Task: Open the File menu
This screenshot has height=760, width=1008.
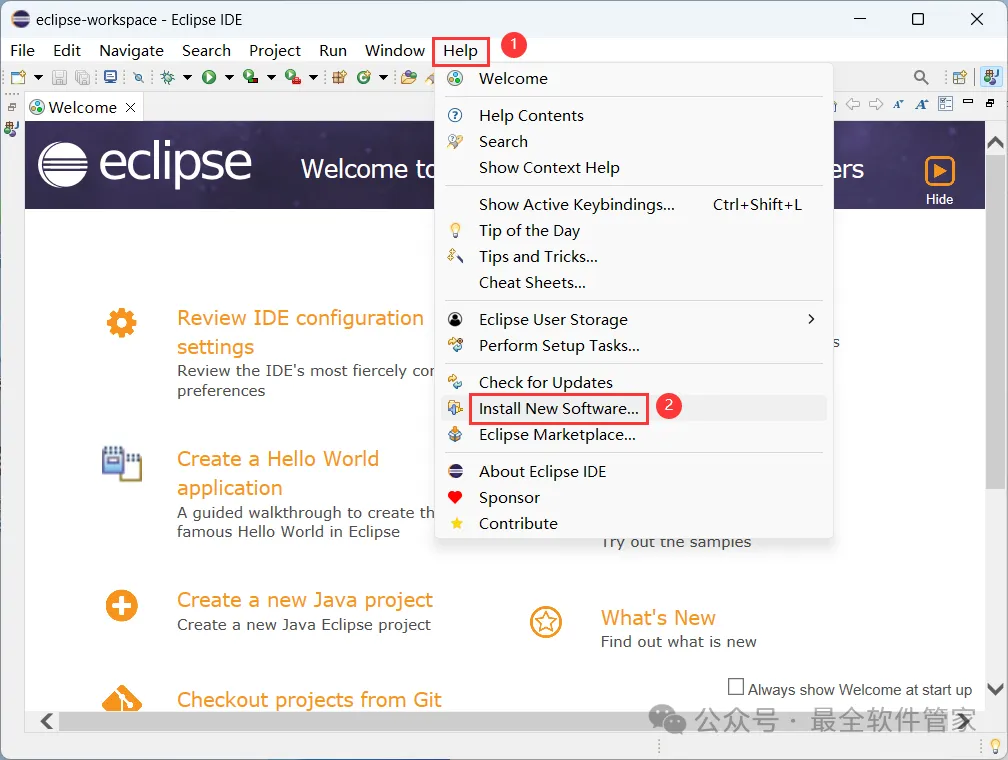Action: [x=22, y=50]
